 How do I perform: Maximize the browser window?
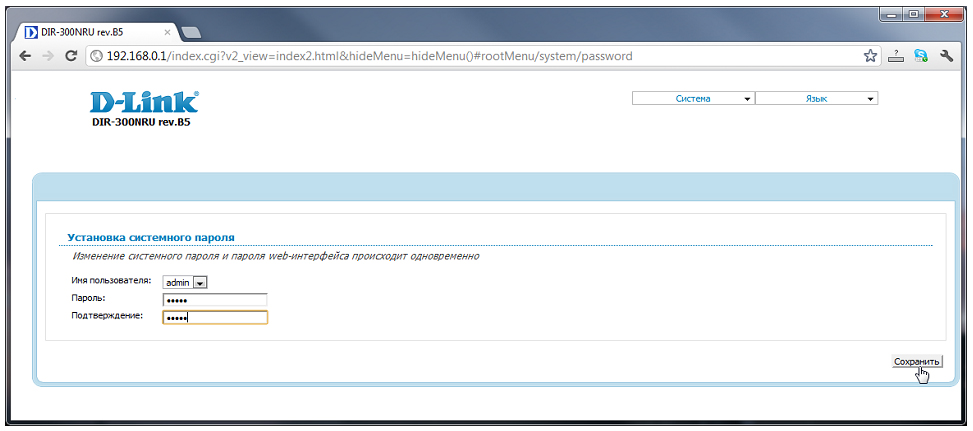[914, 15]
